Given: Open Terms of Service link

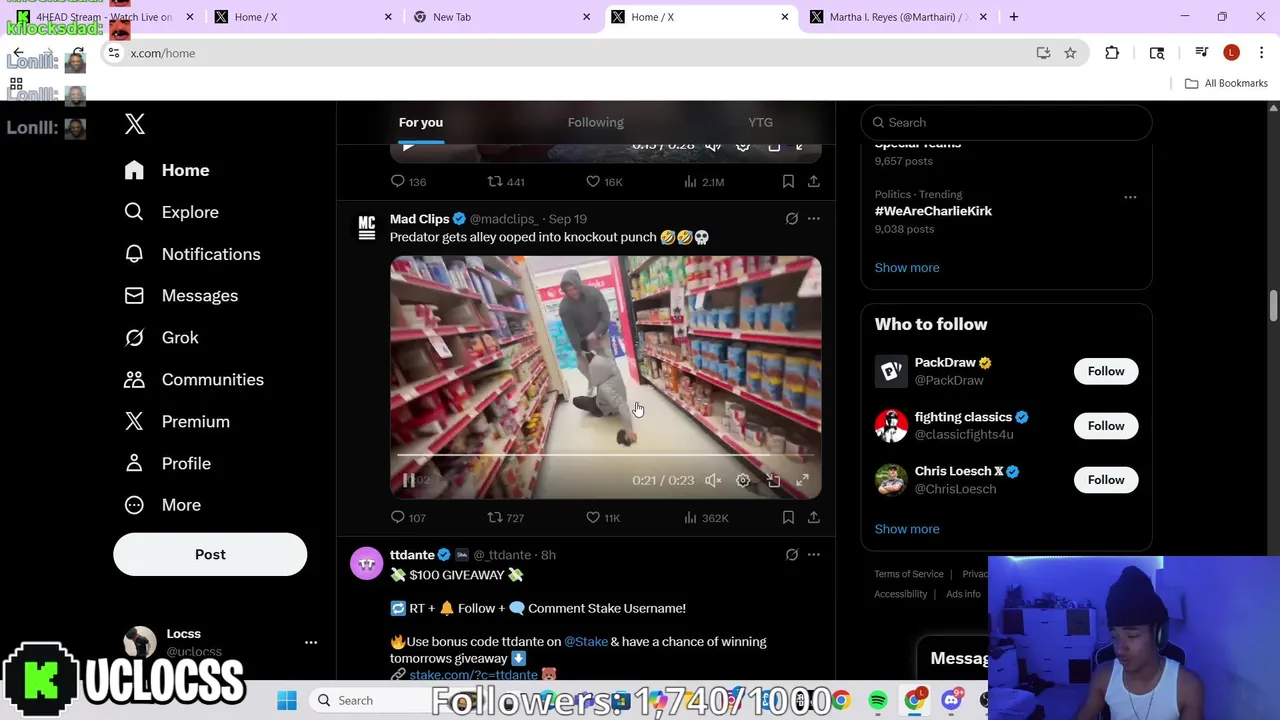Looking at the screenshot, I should pyautogui.click(x=909, y=574).
